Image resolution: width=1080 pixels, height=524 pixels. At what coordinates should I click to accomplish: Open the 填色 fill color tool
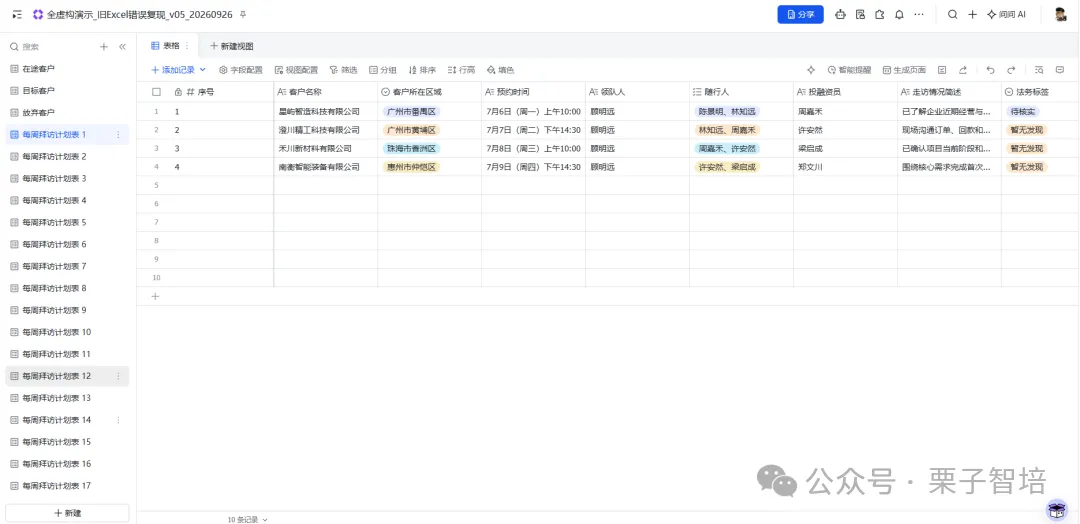point(501,70)
